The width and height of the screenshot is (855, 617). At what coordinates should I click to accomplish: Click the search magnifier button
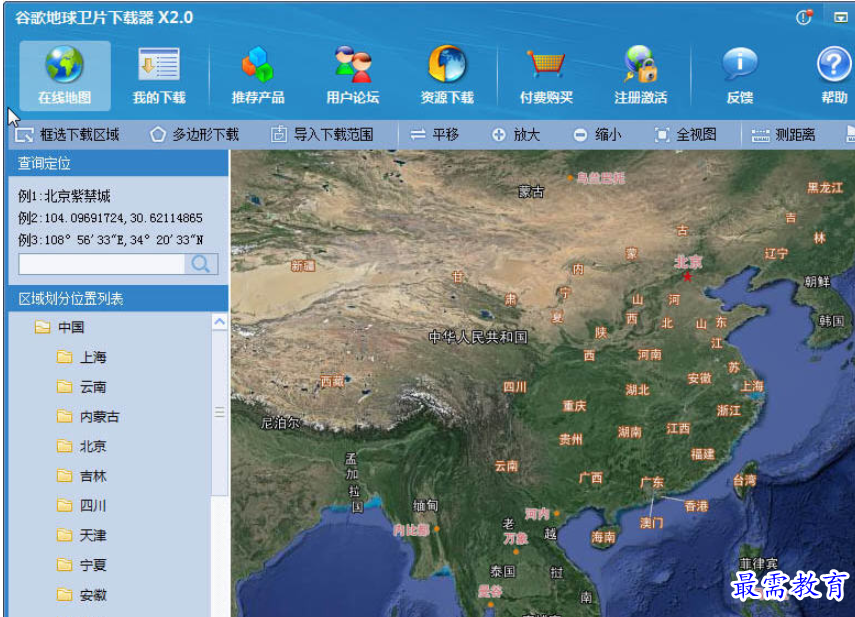(x=201, y=264)
